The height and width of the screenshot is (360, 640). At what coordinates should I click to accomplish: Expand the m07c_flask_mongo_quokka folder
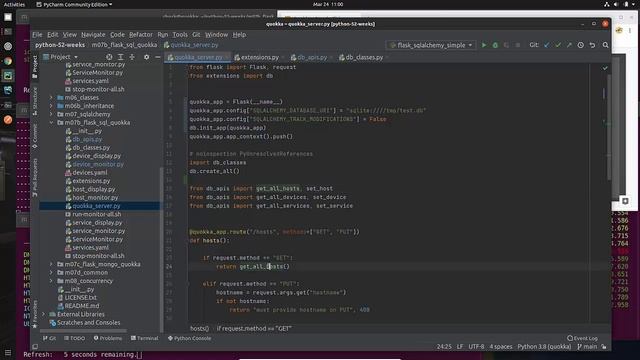pyautogui.click(x=52, y=264)
